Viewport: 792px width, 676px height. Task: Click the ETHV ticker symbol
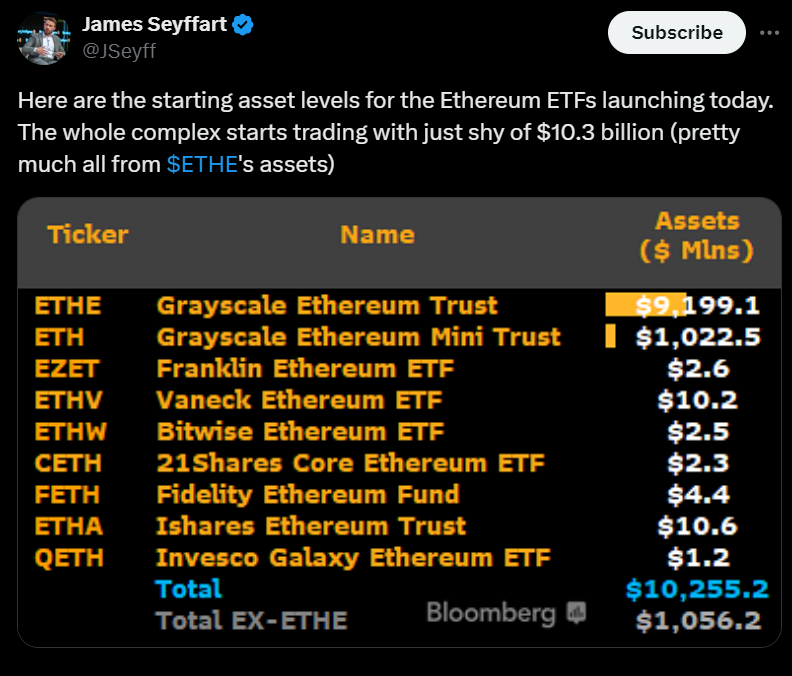click(x=69, y=400)
